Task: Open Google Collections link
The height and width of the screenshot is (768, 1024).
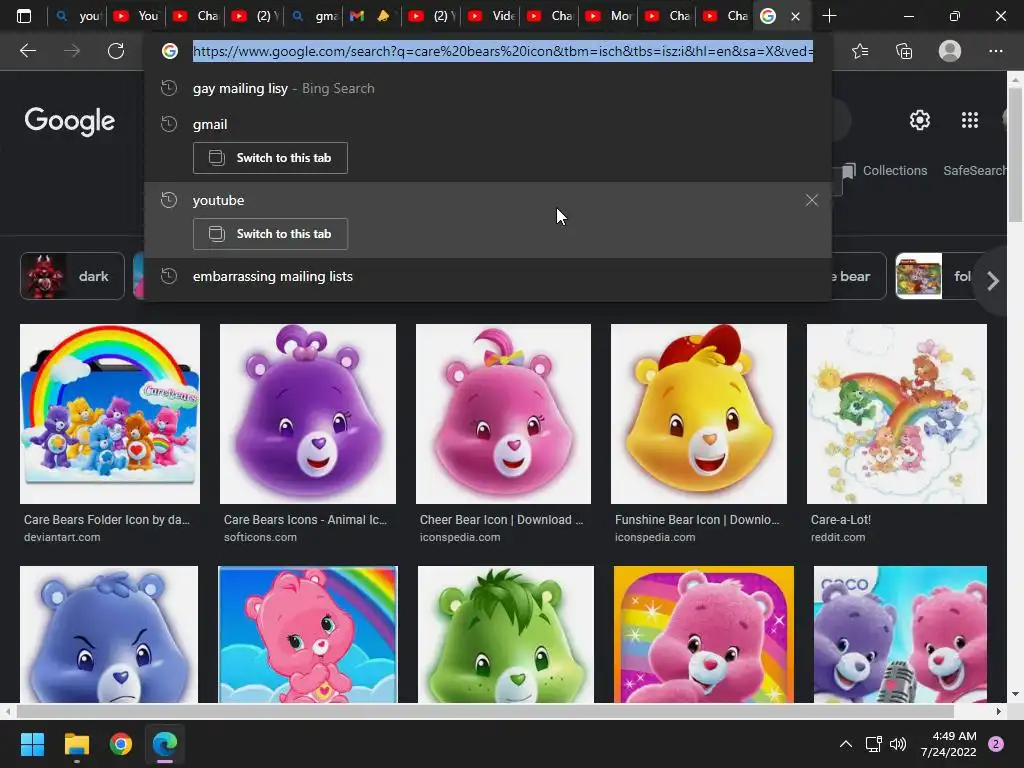Action: click(x=885, y=170)
